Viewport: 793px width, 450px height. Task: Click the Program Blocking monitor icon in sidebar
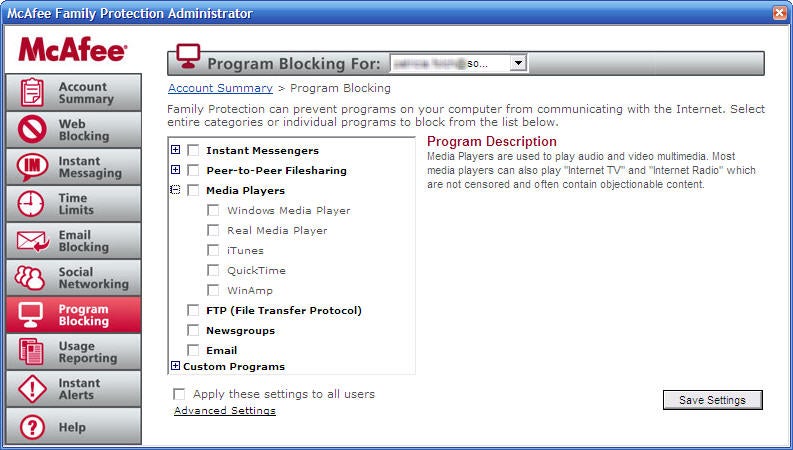31,314
